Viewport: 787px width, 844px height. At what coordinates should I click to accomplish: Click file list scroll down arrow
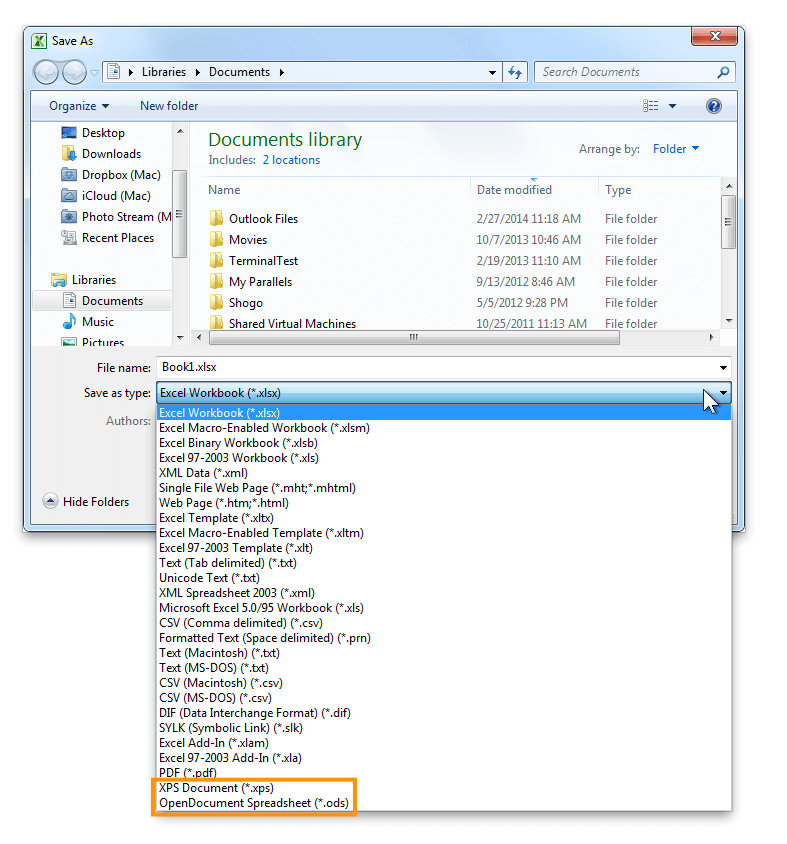[x=729, y=321]
